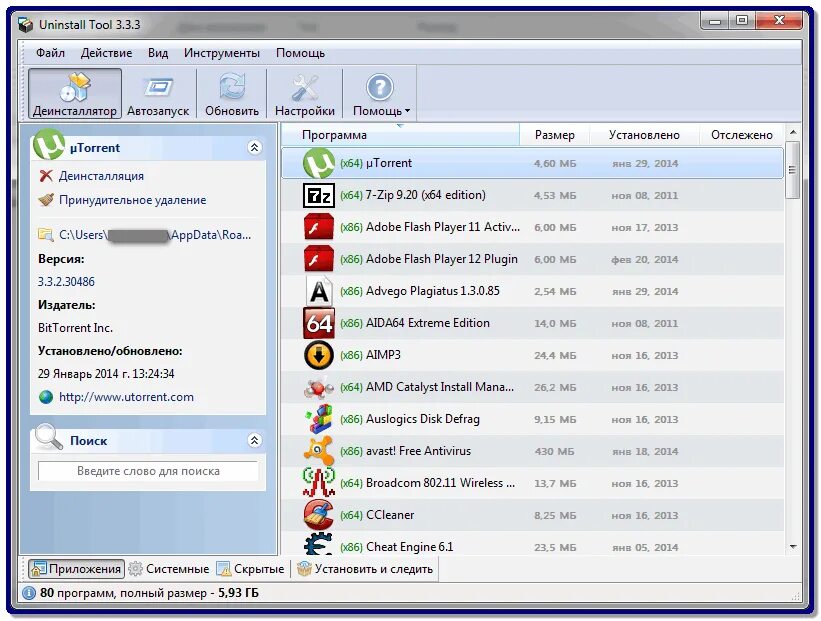Viewport: 821px width, 621px height.
Task: Click the Cheat Engine 6.1 icon
Action: coord(318,545)
